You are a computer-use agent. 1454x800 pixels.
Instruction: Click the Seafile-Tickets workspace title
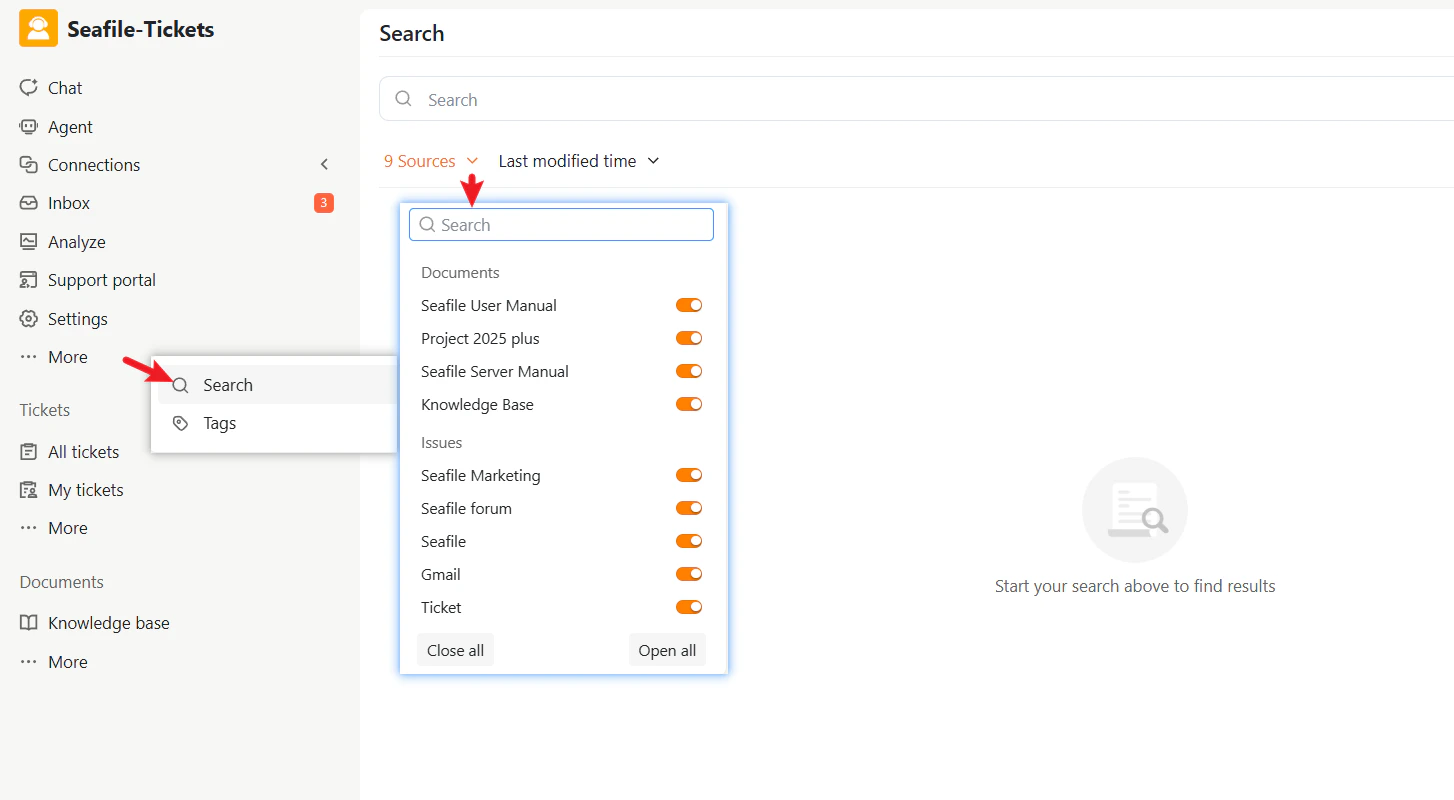tap(141, 29)
